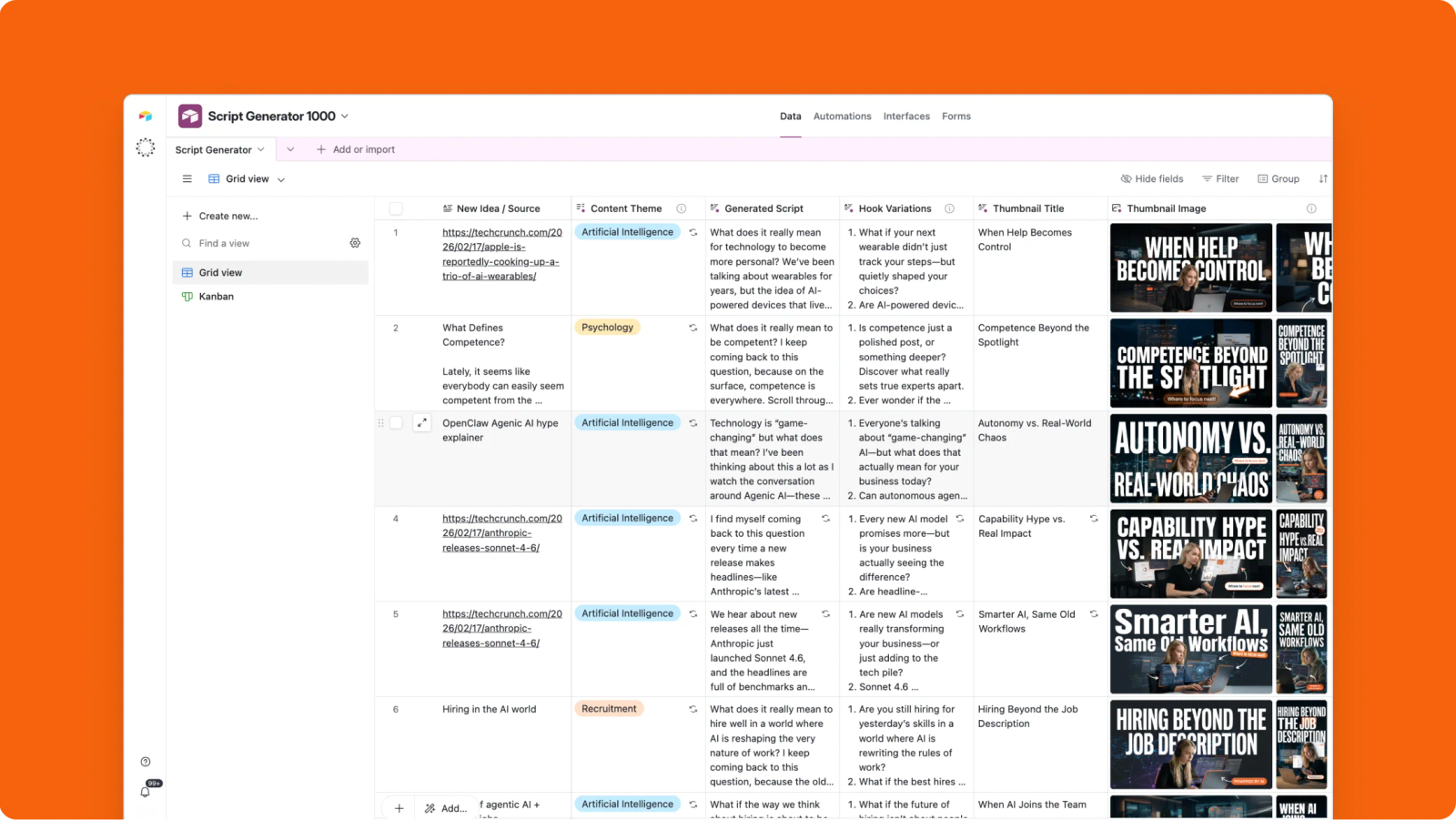Screen dimensions: 1456x820
Task: Click drag handle on OpenClaw row
Action: coord(381,423)
